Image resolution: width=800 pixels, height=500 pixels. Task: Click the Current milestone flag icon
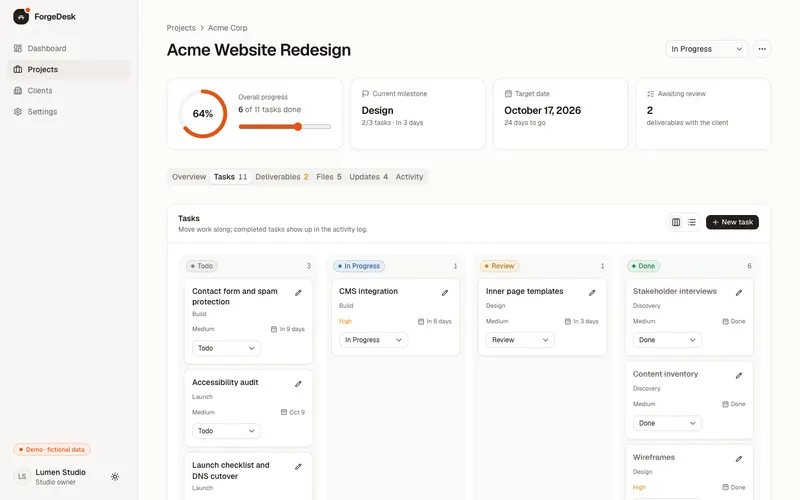coord(365,94)
